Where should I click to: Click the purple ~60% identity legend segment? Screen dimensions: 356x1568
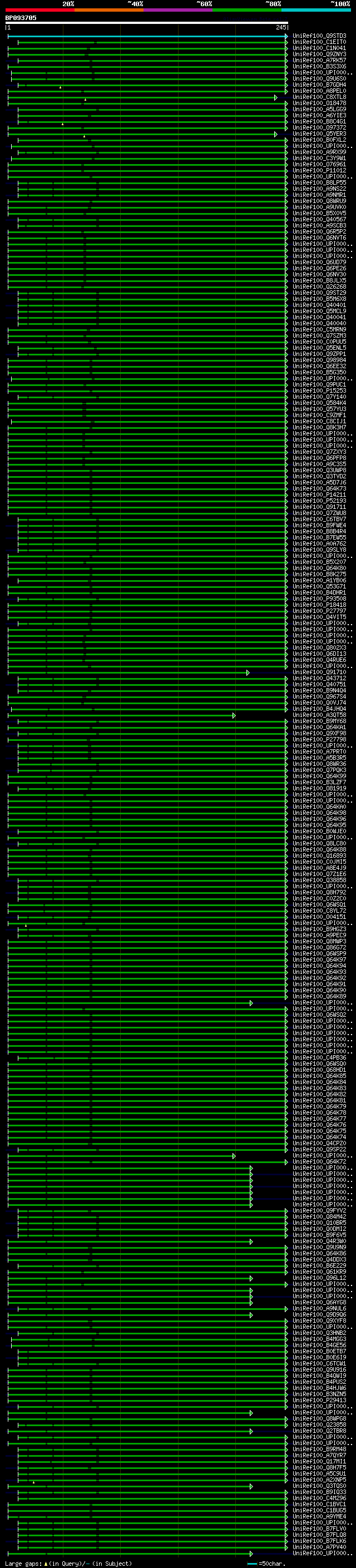click(x=177, y=10)
